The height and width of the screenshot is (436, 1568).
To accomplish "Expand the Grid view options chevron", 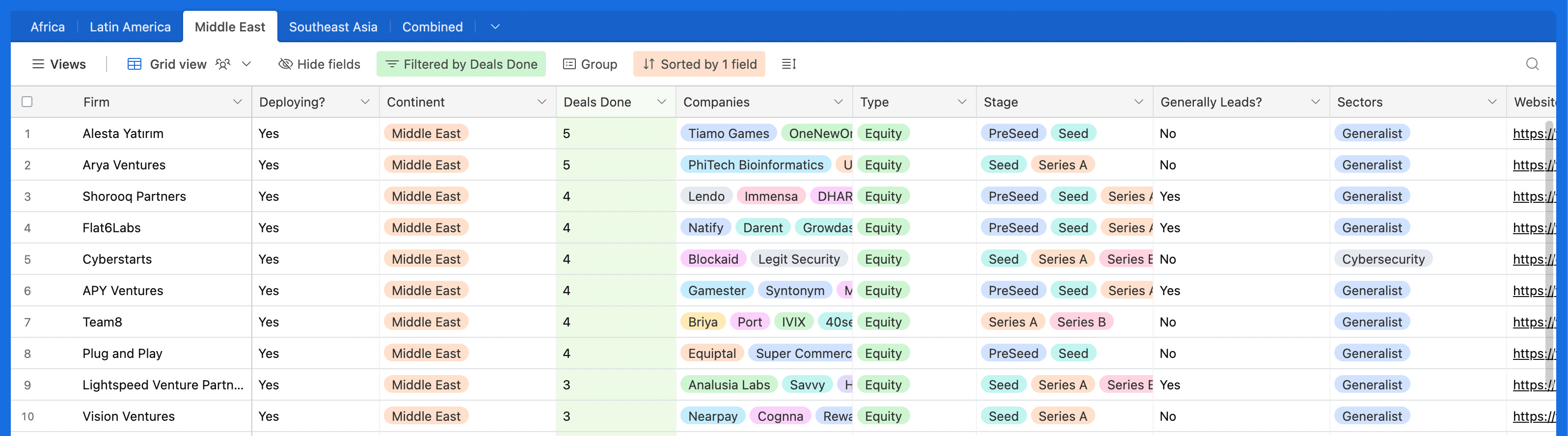I will pyautogui.click(x=246, y=64).
